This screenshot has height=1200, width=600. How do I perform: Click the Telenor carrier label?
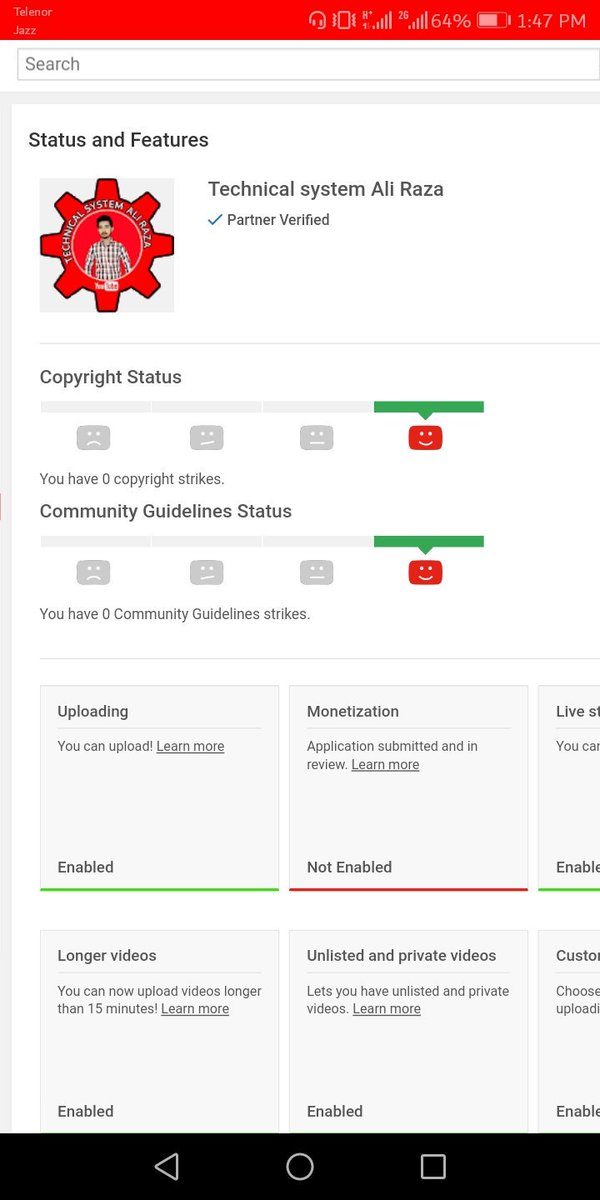pos(33,12)
